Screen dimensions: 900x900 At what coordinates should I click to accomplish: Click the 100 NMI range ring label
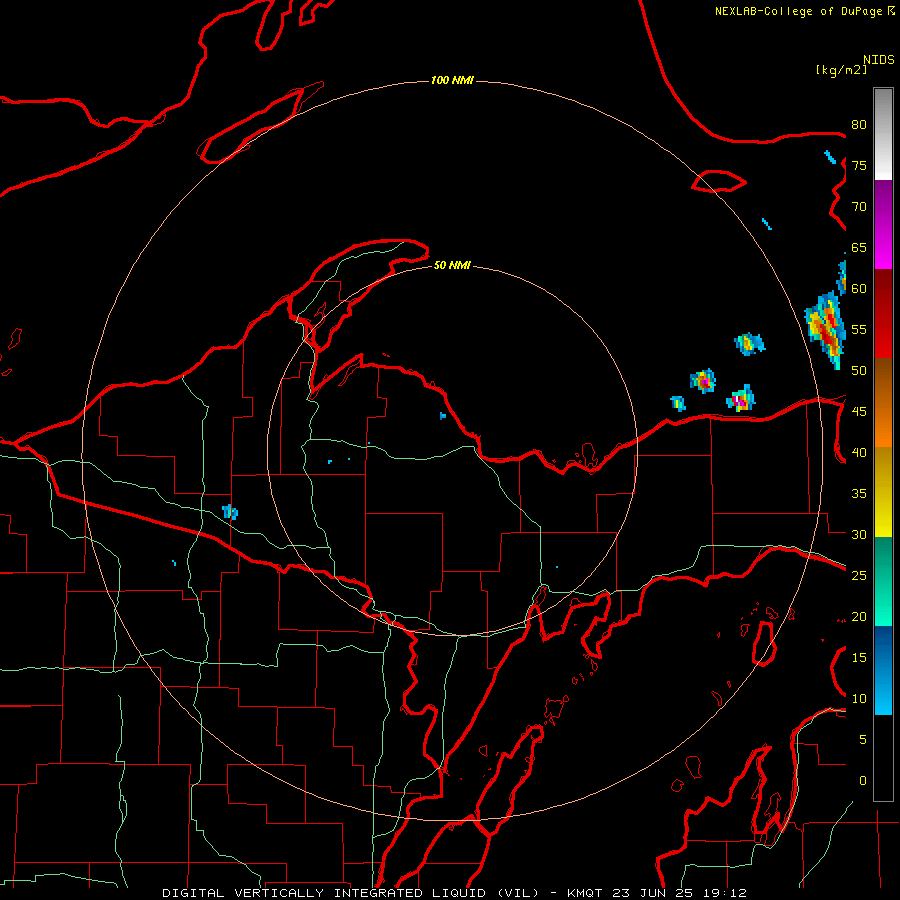[452, 80]
